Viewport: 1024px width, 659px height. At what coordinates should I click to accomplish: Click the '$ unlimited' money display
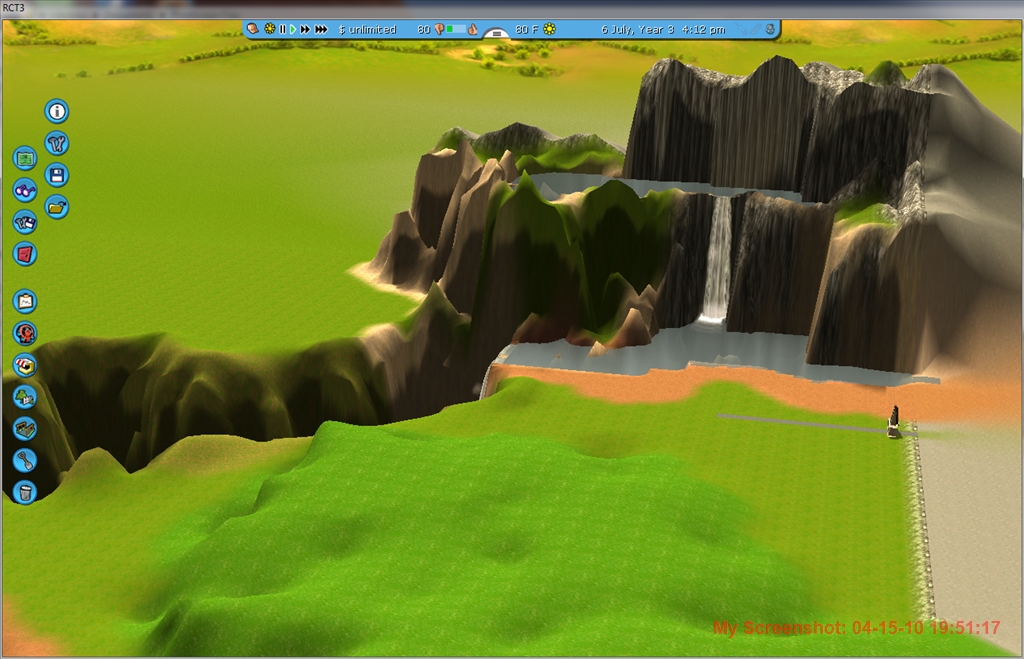(x=367, y=30)
